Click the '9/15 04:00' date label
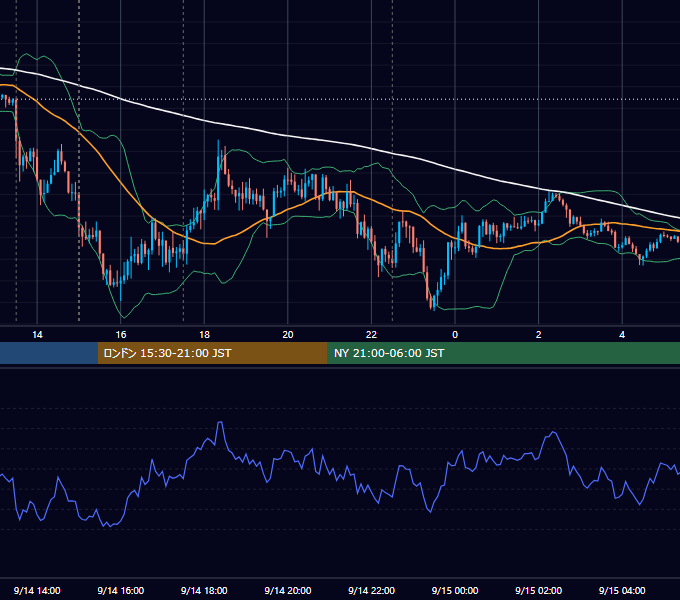 tap(622, 590)
